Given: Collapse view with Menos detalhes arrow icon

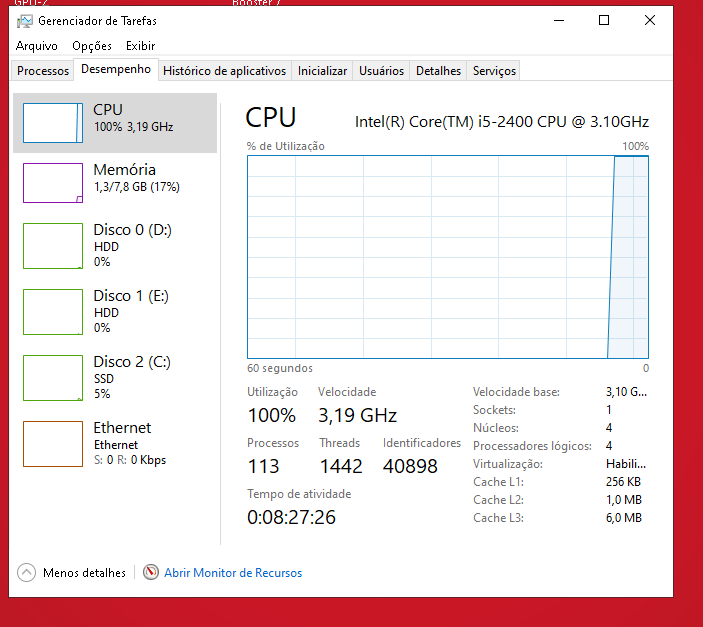Looking at the screenshot, I should (x=26, y=572).
